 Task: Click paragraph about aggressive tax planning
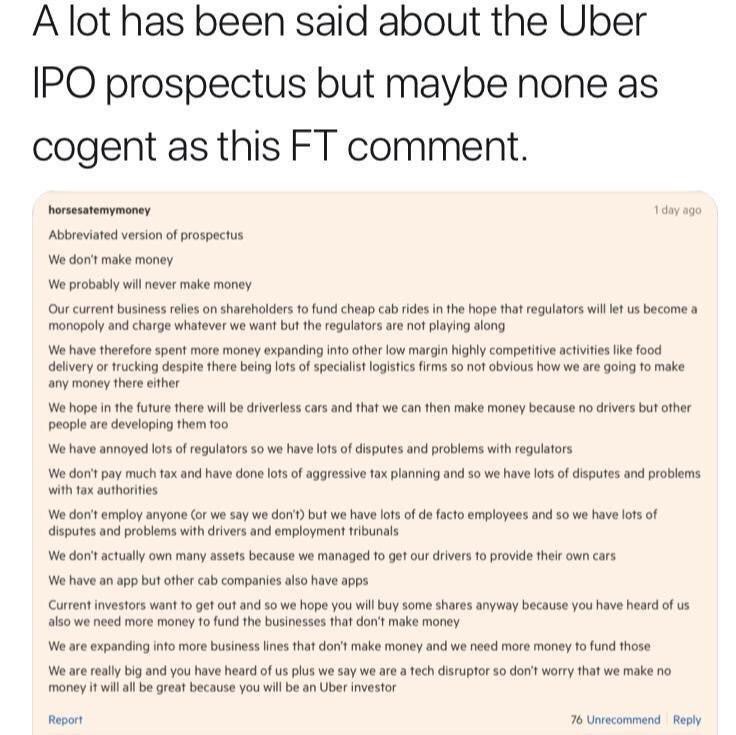[x=370, y=481]
